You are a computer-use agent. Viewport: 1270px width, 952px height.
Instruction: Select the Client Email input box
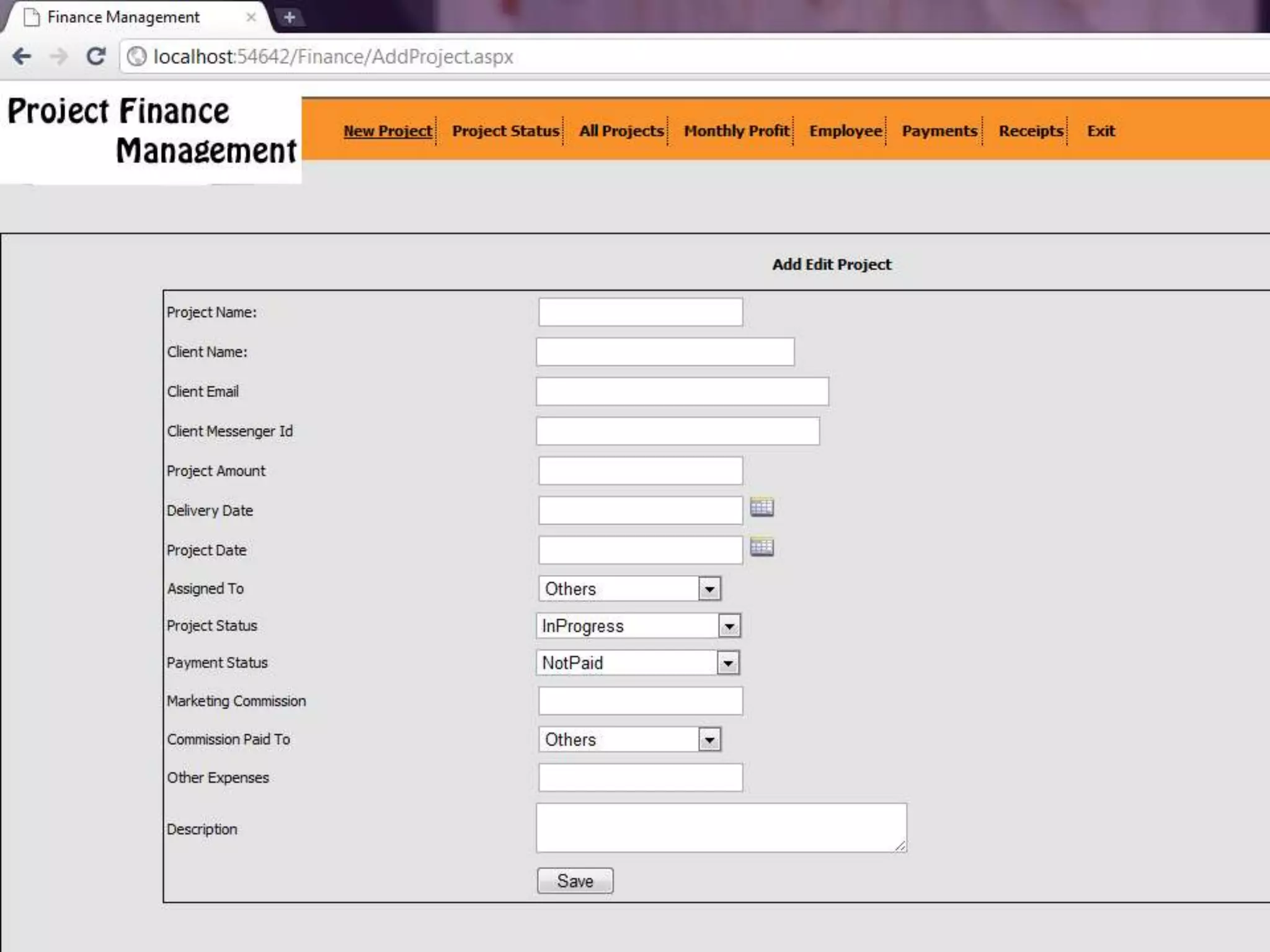(x=682, y=392)
